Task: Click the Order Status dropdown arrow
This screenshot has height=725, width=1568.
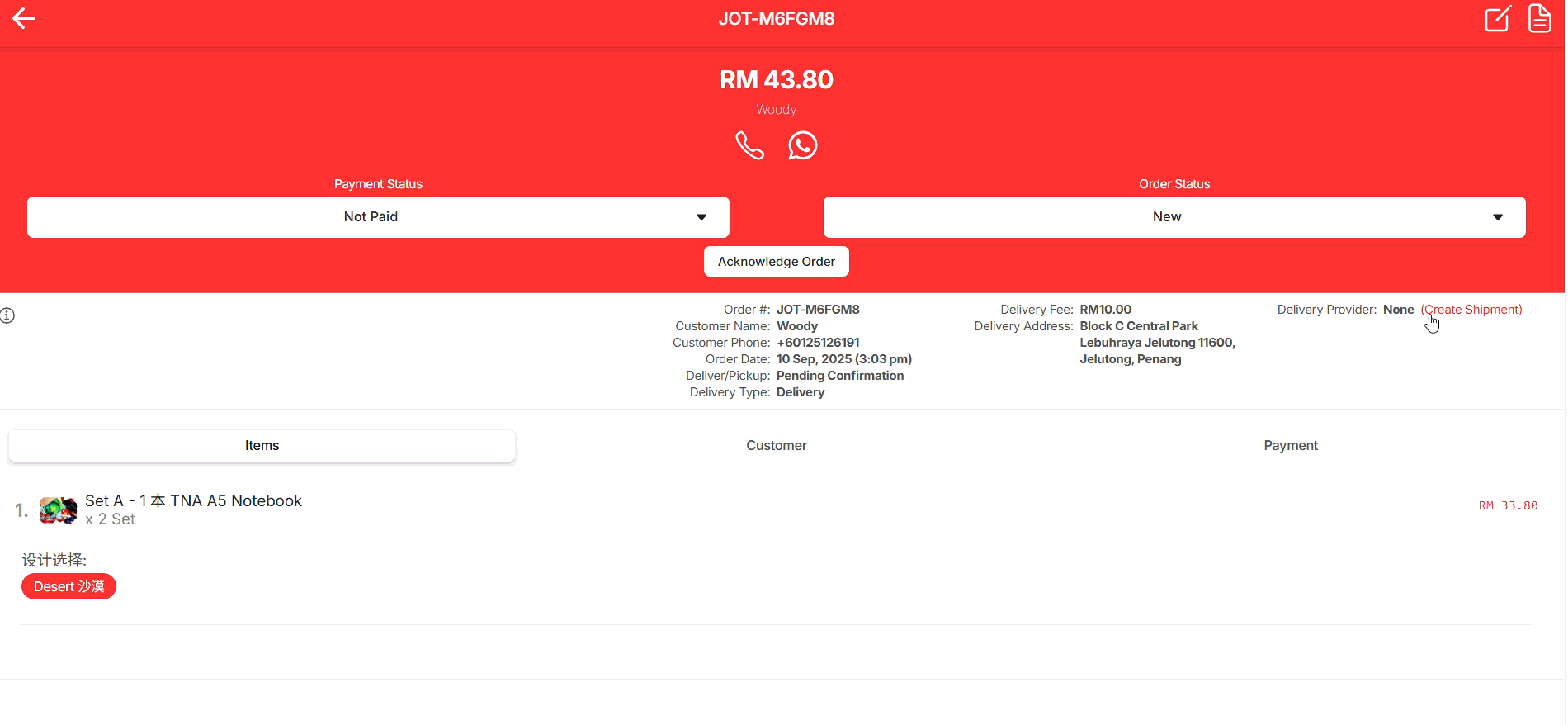Action: pos(1497,217)
